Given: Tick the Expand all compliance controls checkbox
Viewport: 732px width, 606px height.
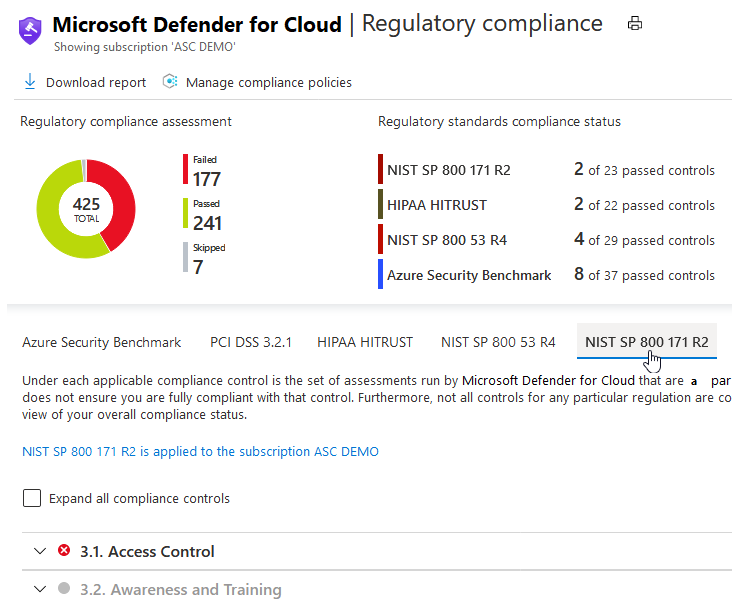Looking at the screenshot, I should pos(32,498).
